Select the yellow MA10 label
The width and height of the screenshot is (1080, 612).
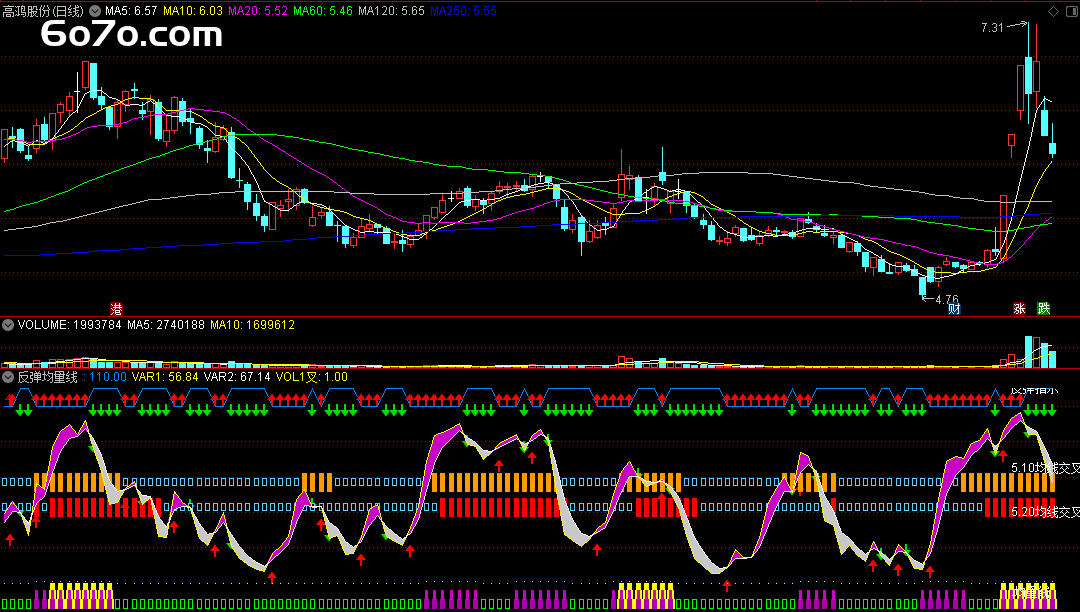(x=193, y=10)
